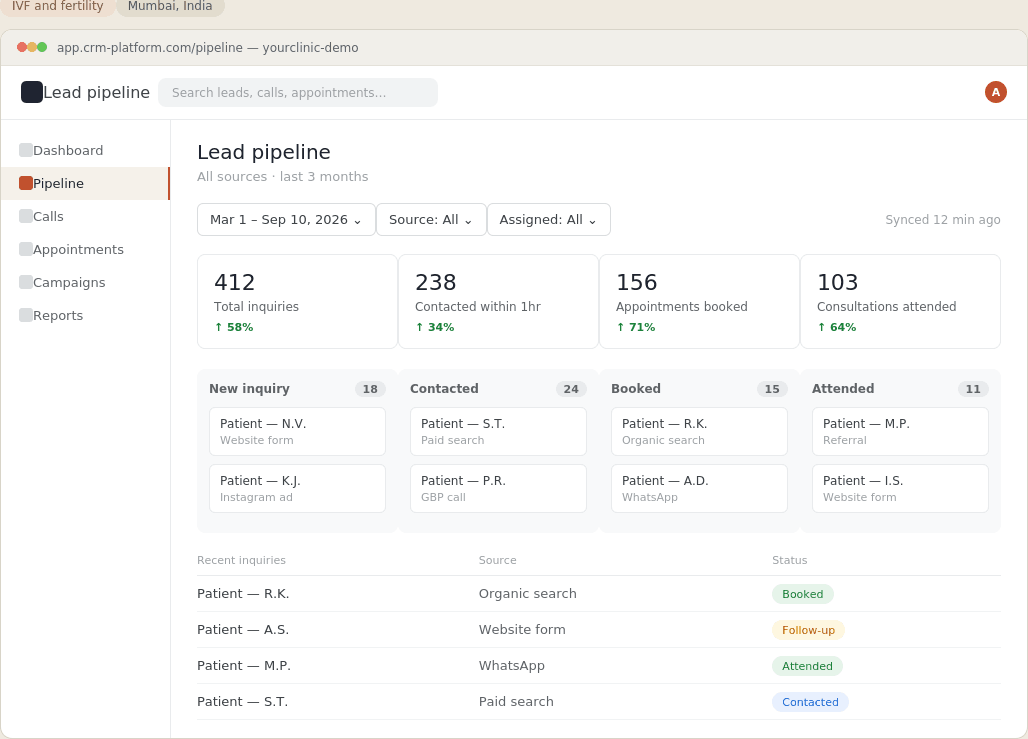This screenshot has width=1028, height=739.
Task: Click the browser address bar URL
Action: [207, 47]
